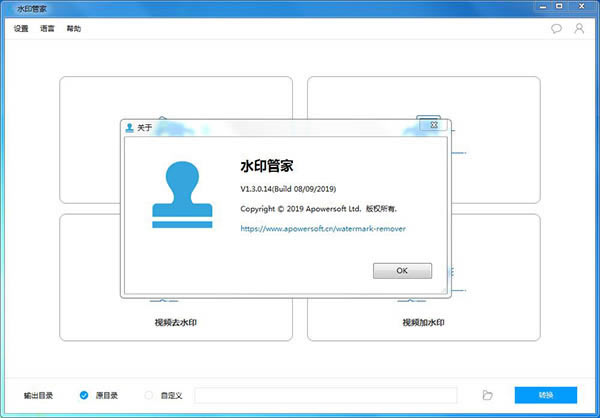Open the output folder icon
This screenshot has width=600, height=418.
tap(487, 395)
